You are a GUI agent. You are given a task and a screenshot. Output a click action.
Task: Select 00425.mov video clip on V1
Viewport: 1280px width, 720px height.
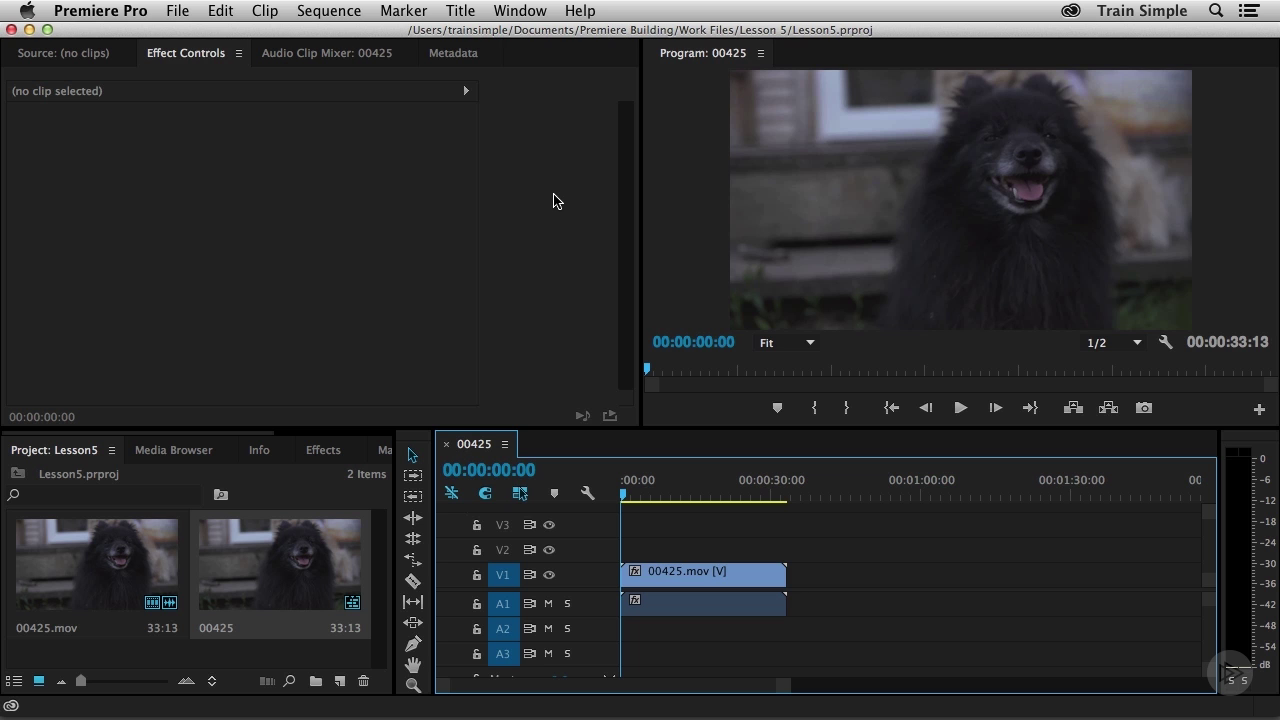coord(703,574)
